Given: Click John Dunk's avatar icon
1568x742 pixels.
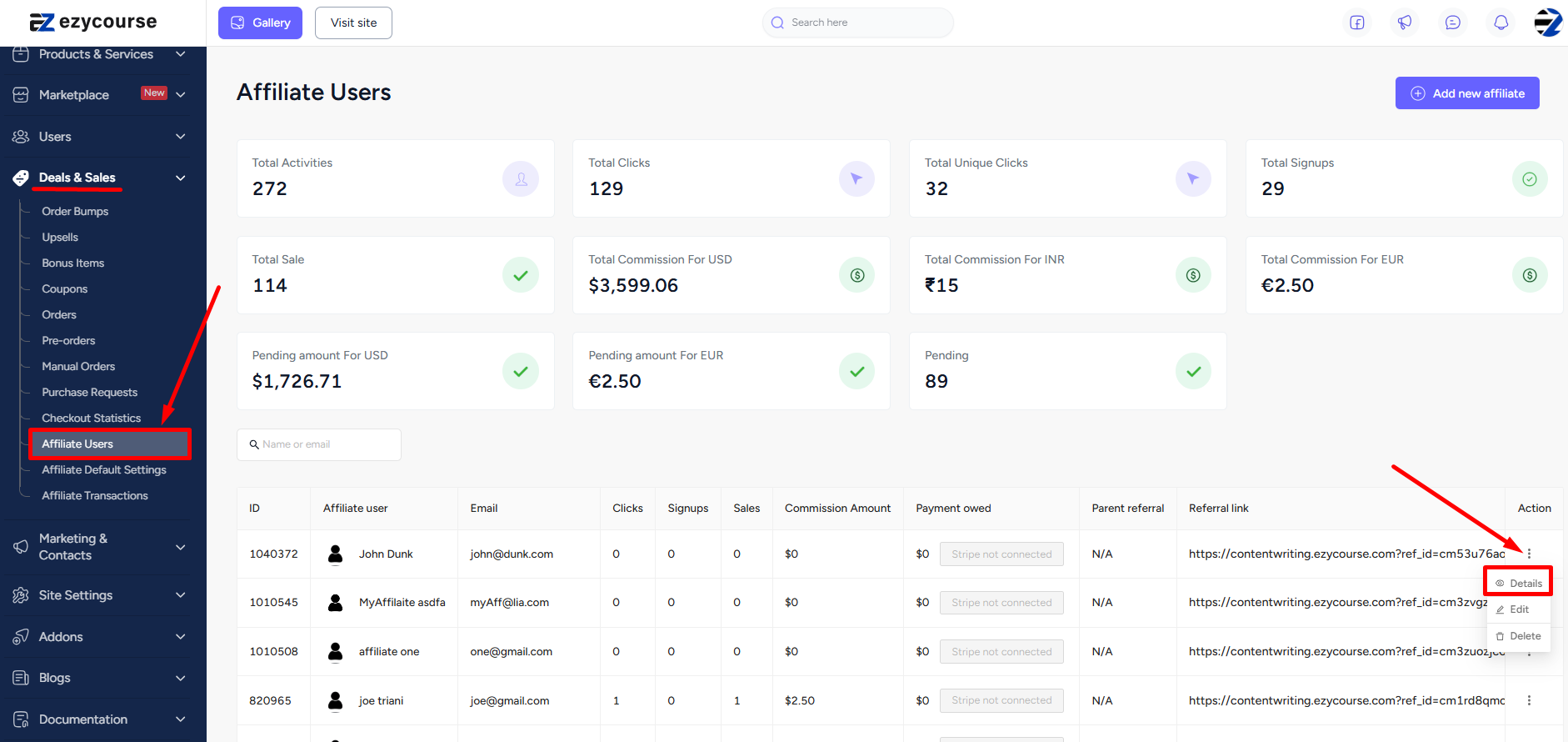Looking at the screenshot, I should (336, 554).
